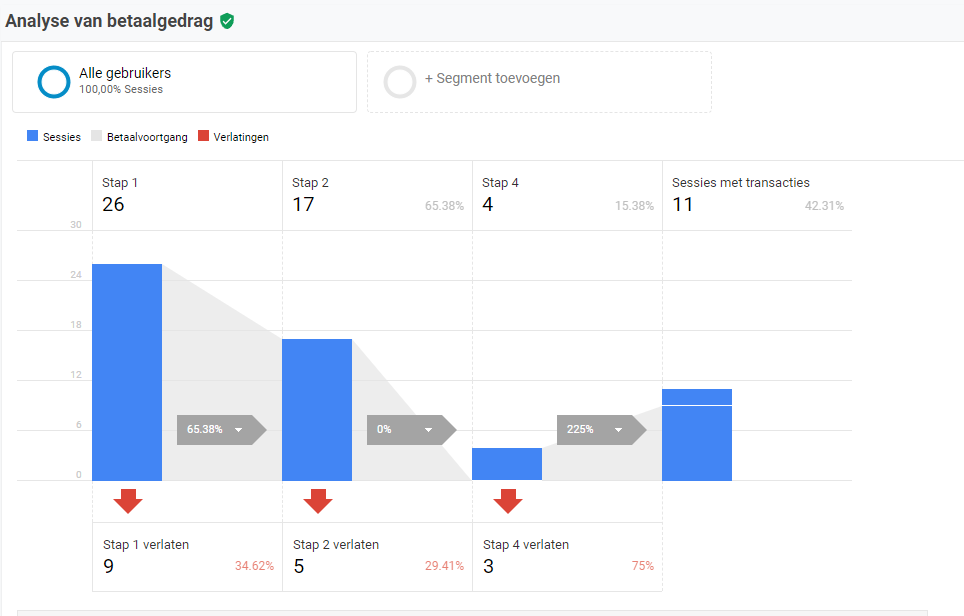Click the blue Sessies legend swatch
Screen dimensions: 964x616
[x=33, y=136]
